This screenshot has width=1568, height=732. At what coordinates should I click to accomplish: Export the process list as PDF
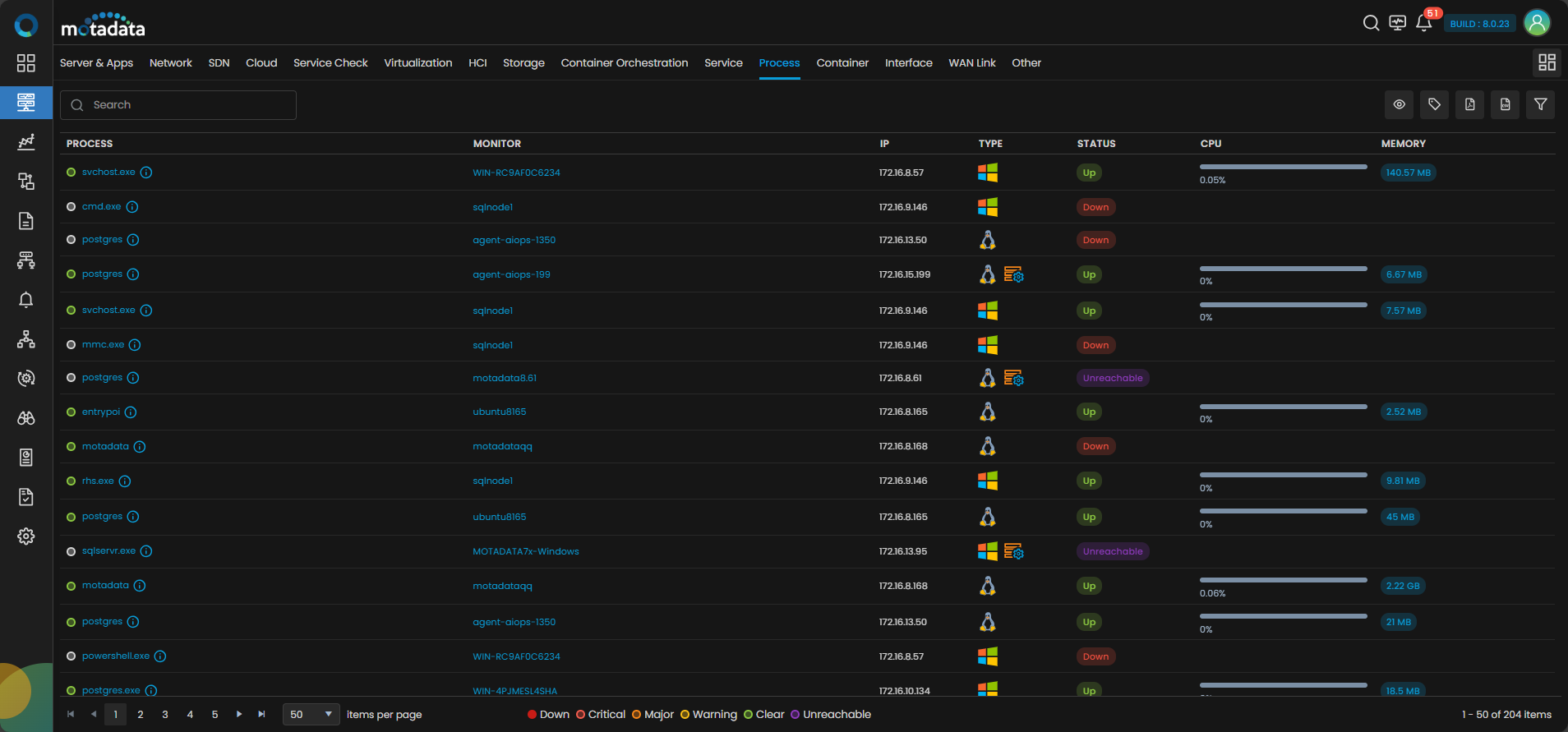1469,104
